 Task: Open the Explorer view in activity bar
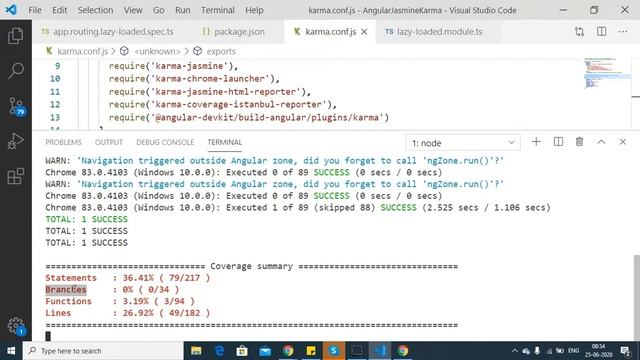tap(16, 36)
